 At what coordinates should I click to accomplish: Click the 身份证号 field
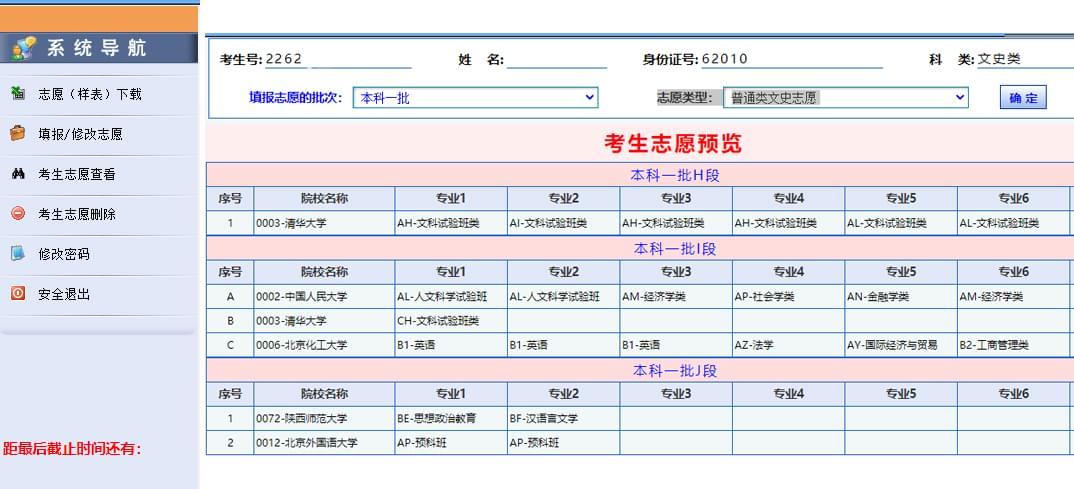(792, 59)
